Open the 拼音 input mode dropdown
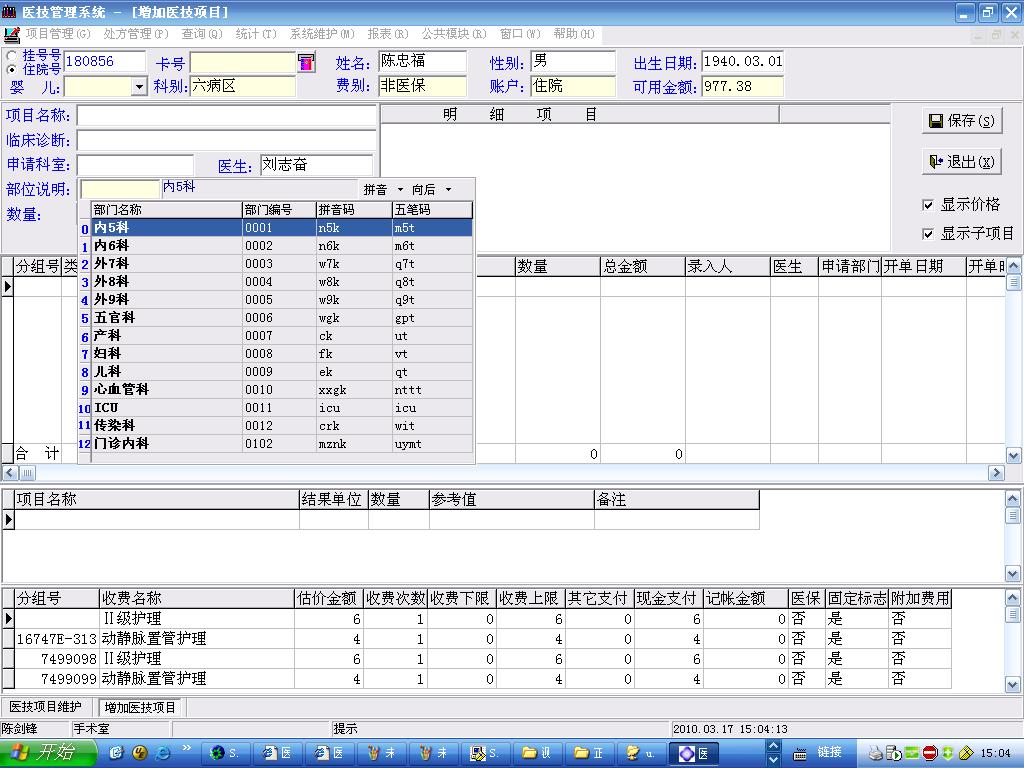Image resolution: width=1024 pixels, height=768 pixels. pos(400,190)
